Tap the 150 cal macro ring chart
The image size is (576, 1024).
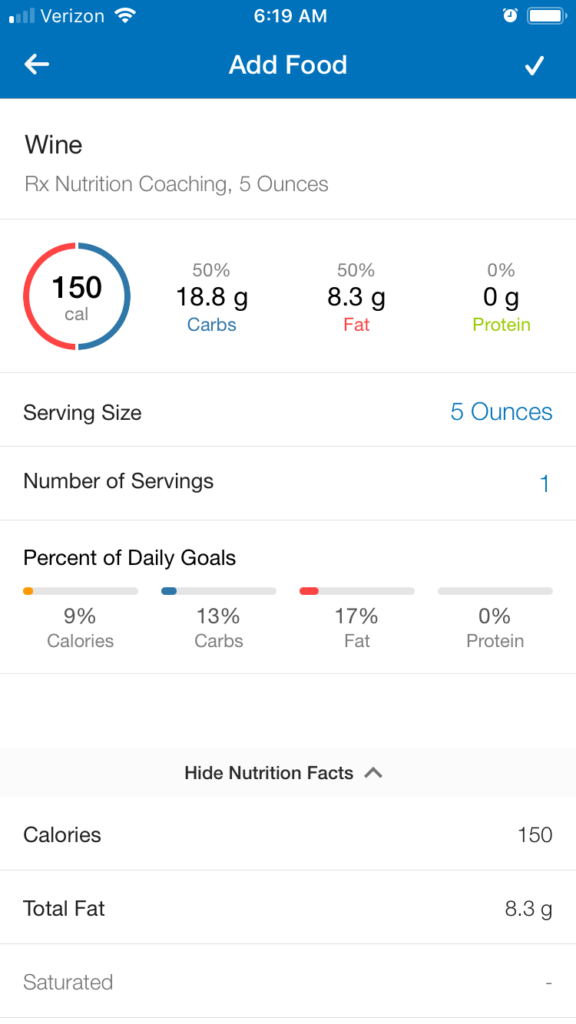point(77,296)
